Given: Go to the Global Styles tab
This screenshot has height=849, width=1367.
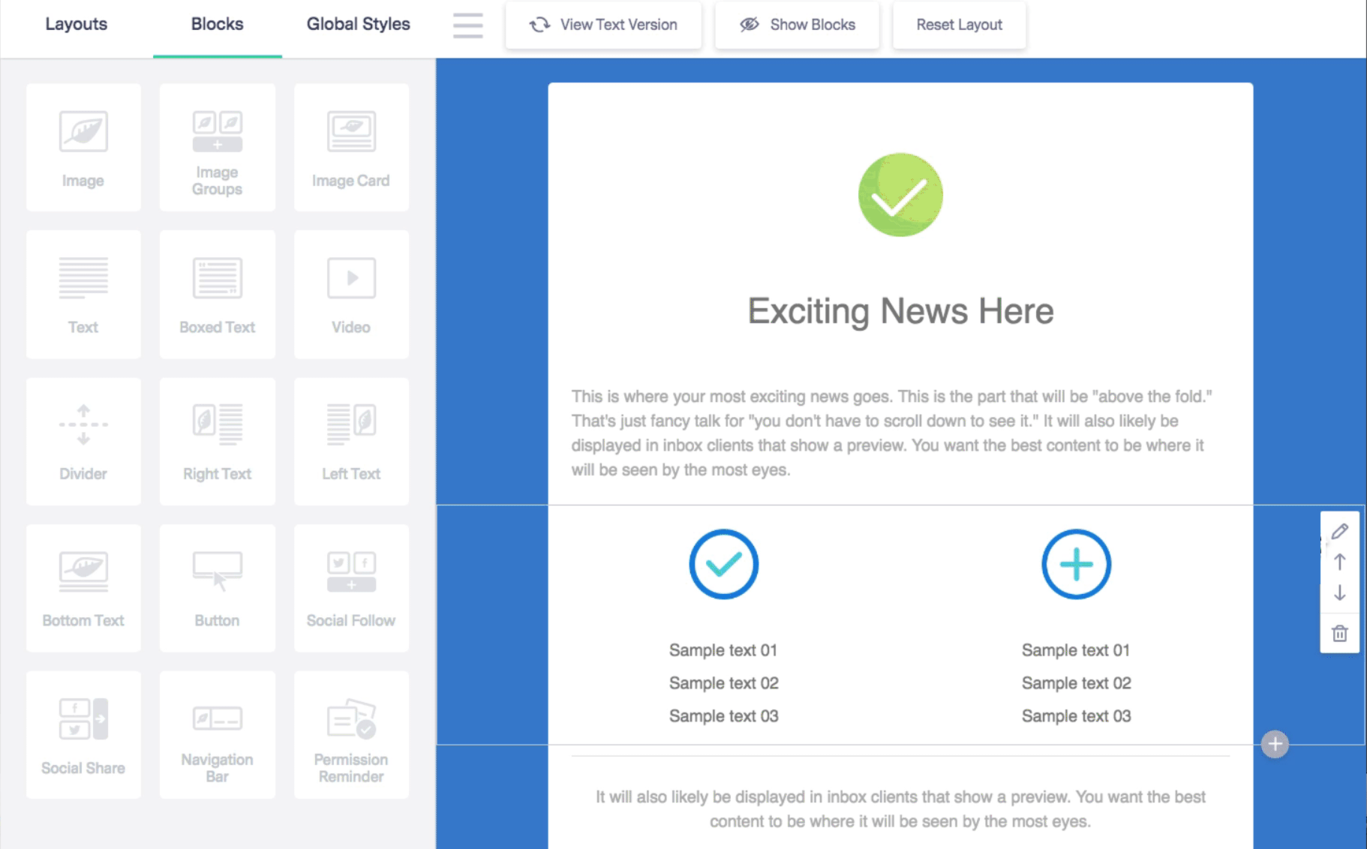Looking at the screenshot, I should [x=358, y=25].
